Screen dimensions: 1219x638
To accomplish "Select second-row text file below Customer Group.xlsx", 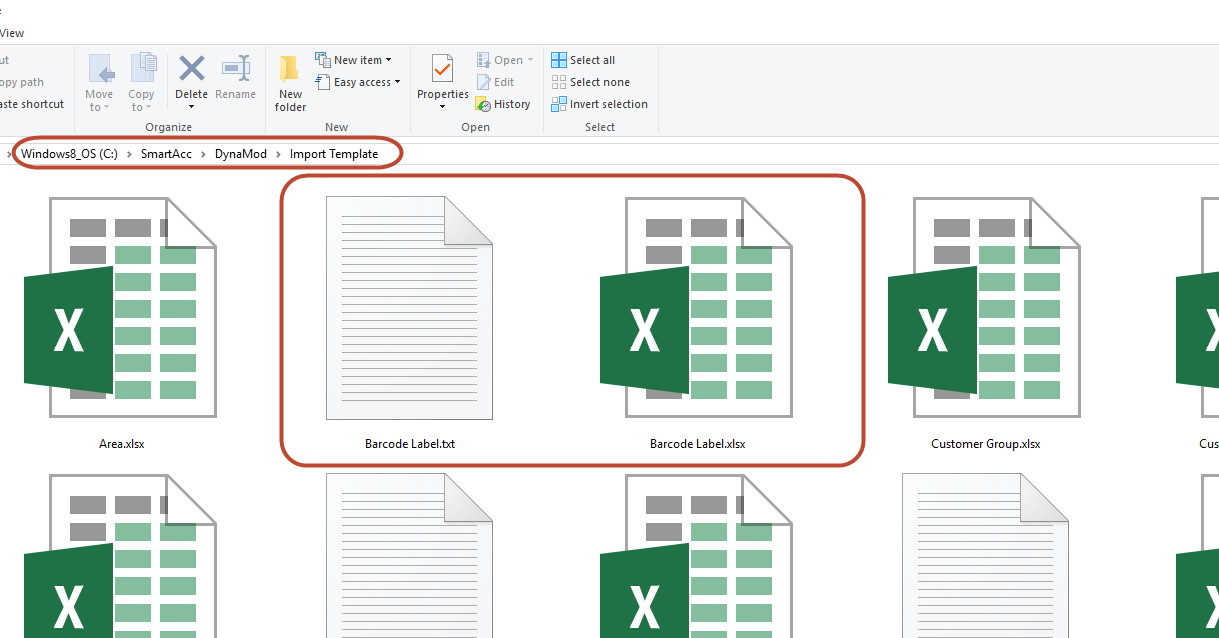I will click(985, 556).
